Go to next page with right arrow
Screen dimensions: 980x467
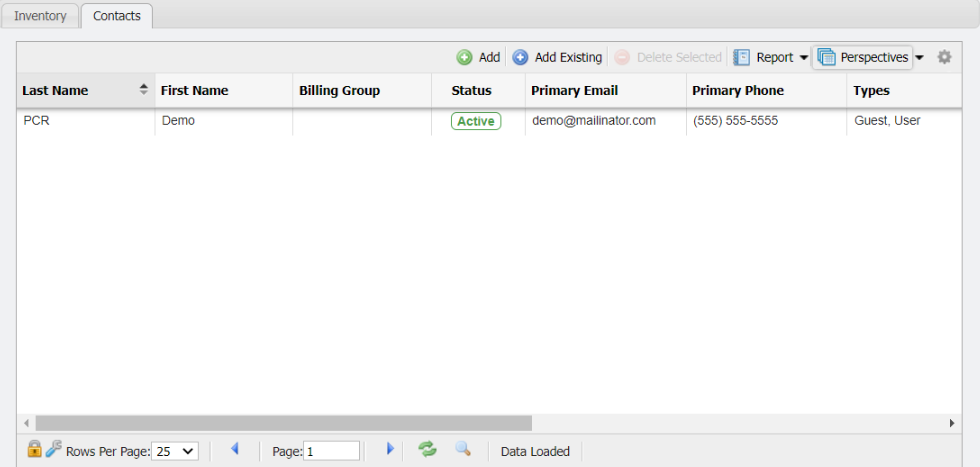point(390,450)
